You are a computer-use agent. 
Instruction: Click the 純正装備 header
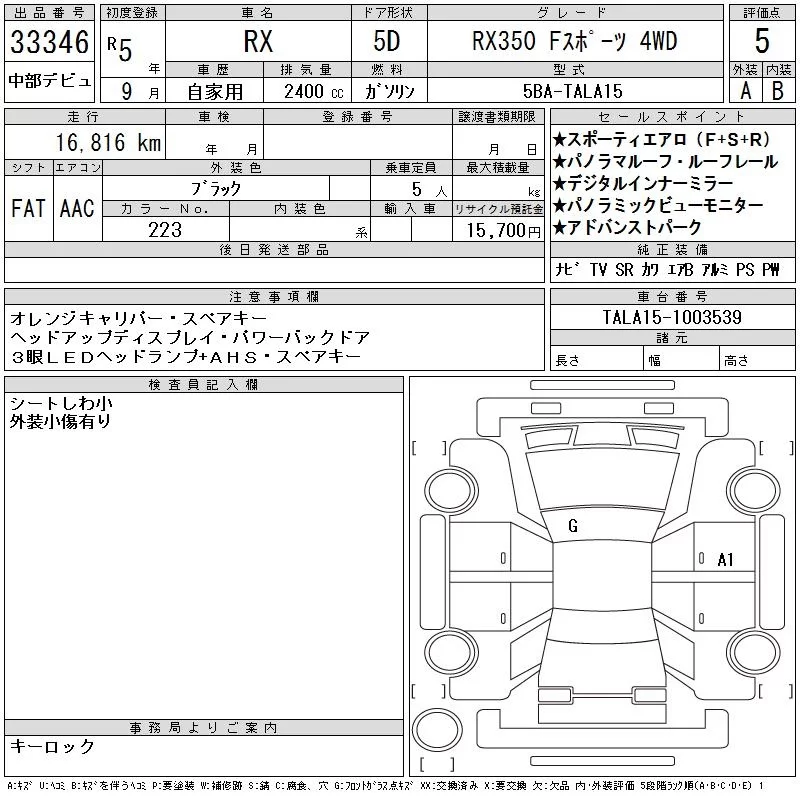pos(672,249)
